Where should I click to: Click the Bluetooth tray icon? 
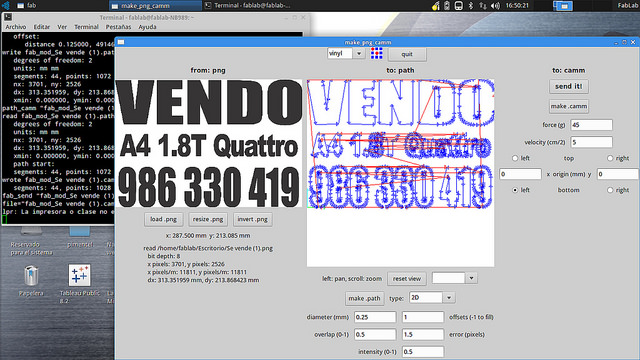click(471, 6)
